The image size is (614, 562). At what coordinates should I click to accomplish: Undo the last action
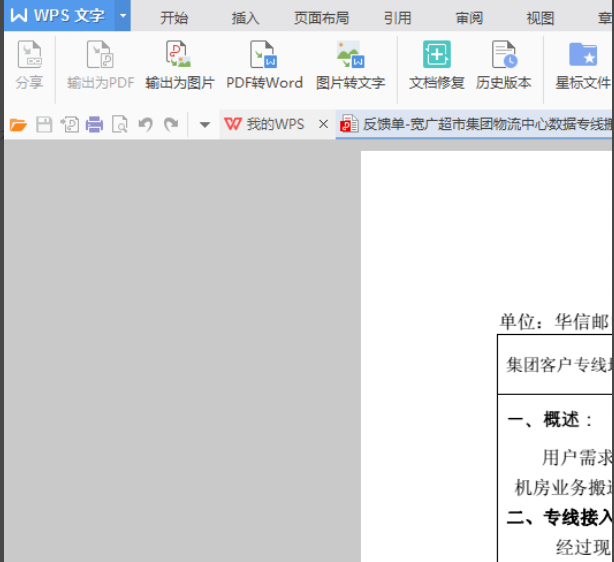[x=146, y=125]
